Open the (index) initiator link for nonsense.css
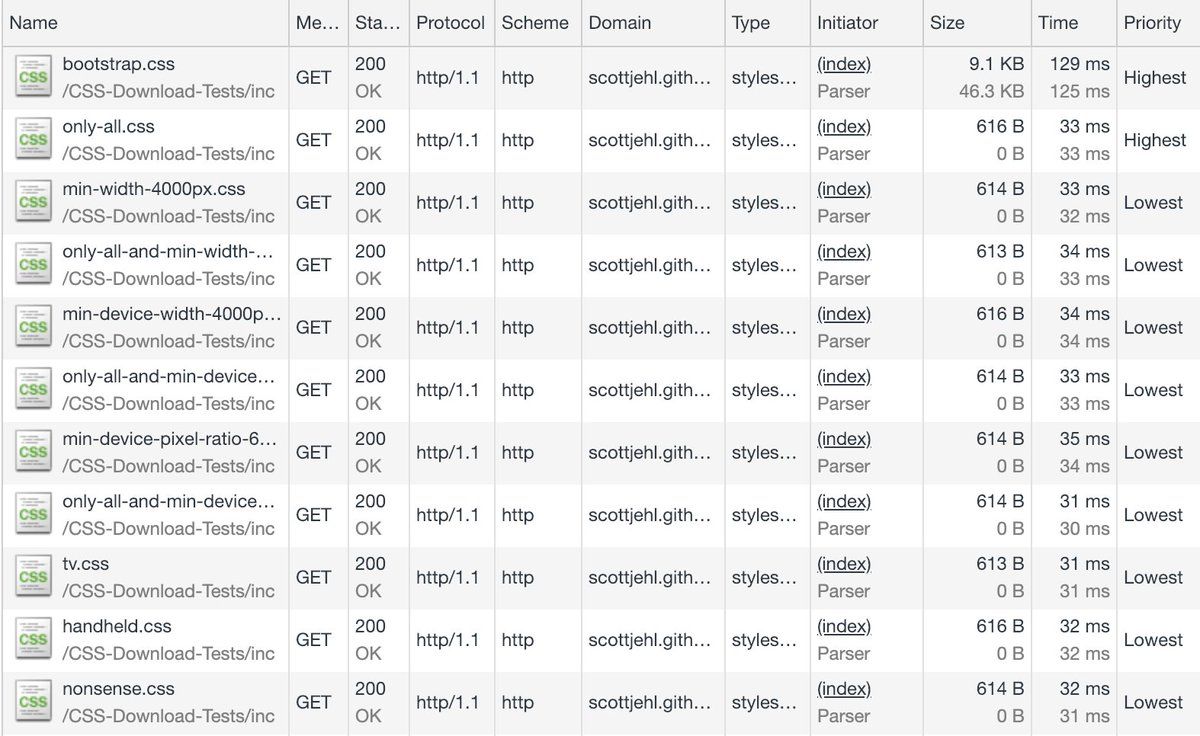The image size is (1200, 736). pos(844,689)
